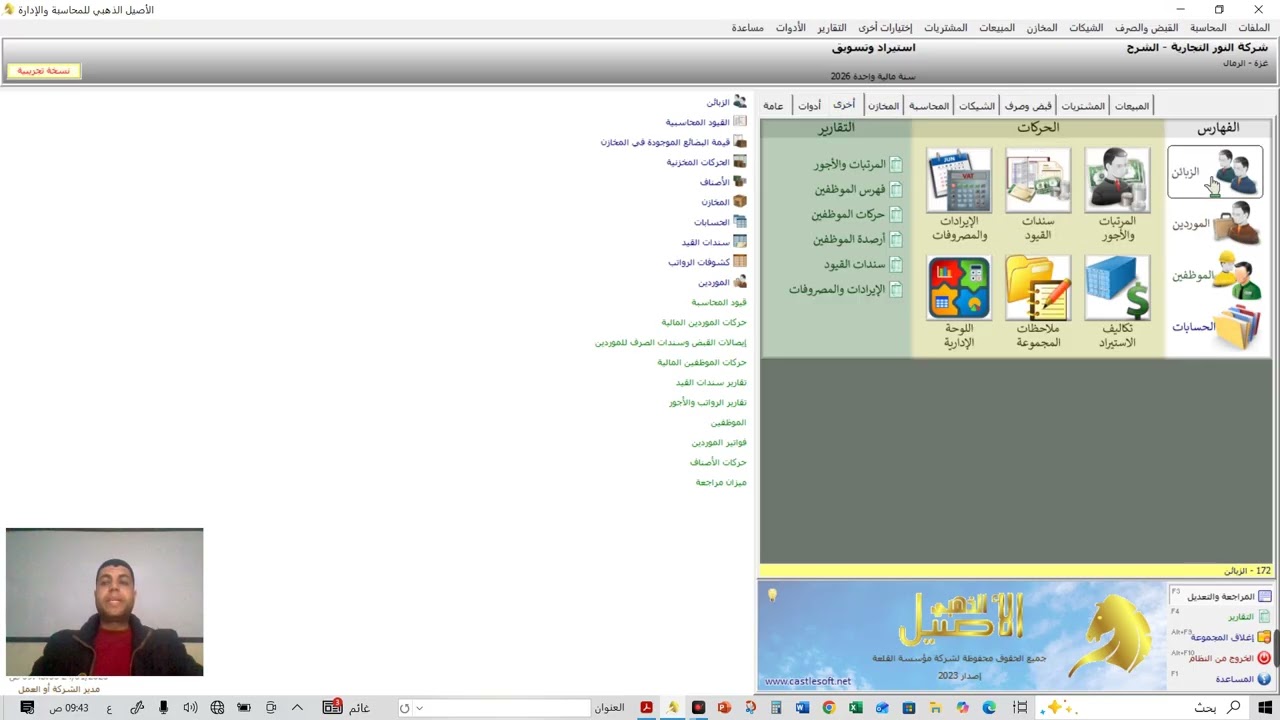This screenshot has width=1280, height=720.
Task: Switch to the أدوات tab
Action: pos(809,106)
